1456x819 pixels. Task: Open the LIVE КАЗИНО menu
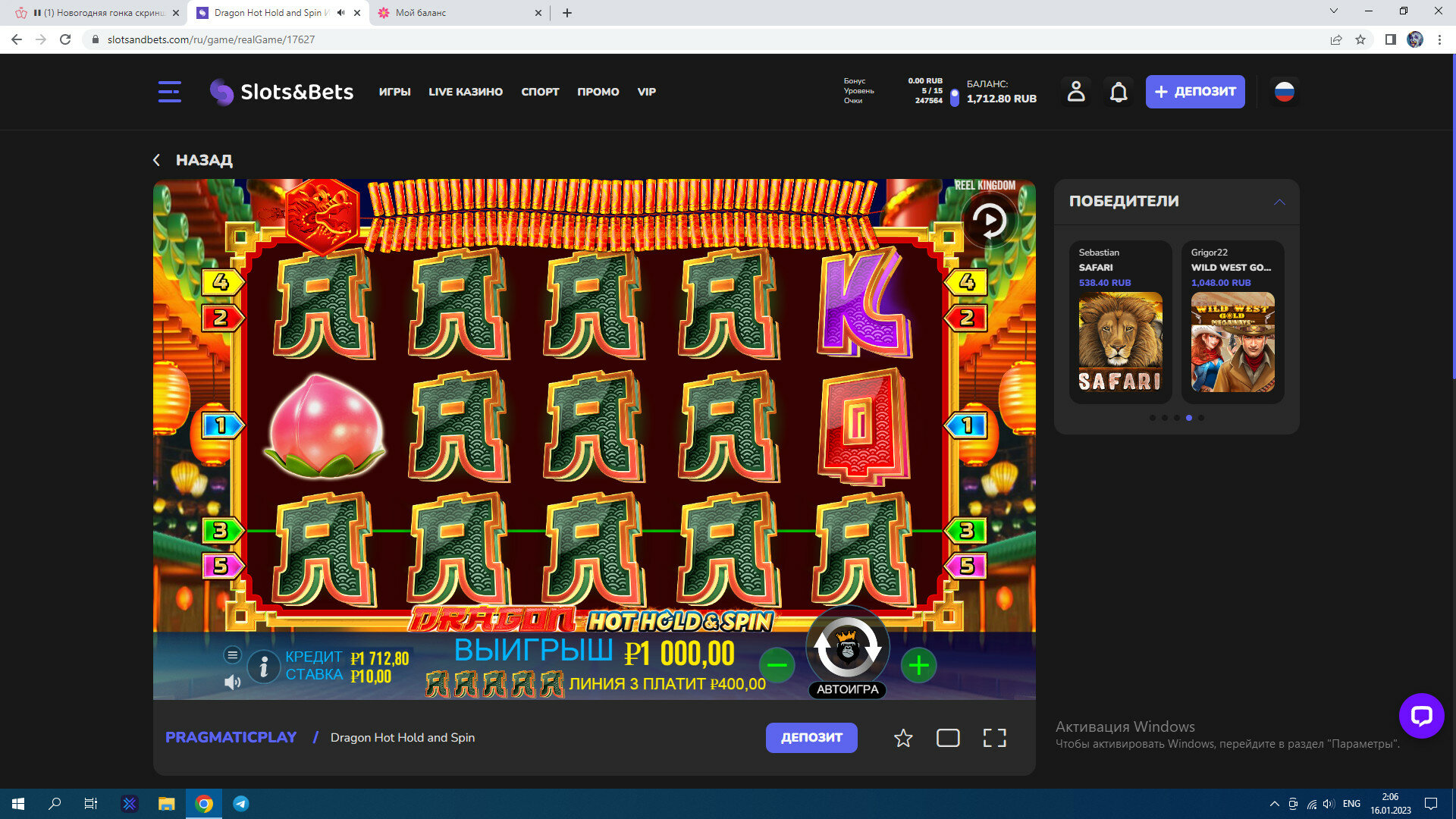click(465, 92)
